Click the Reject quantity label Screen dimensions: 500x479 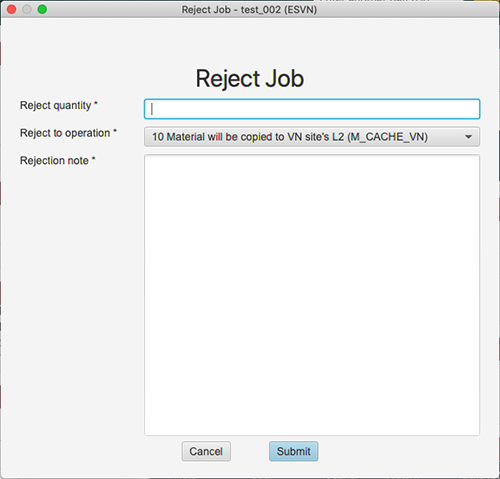pos(55,105)
